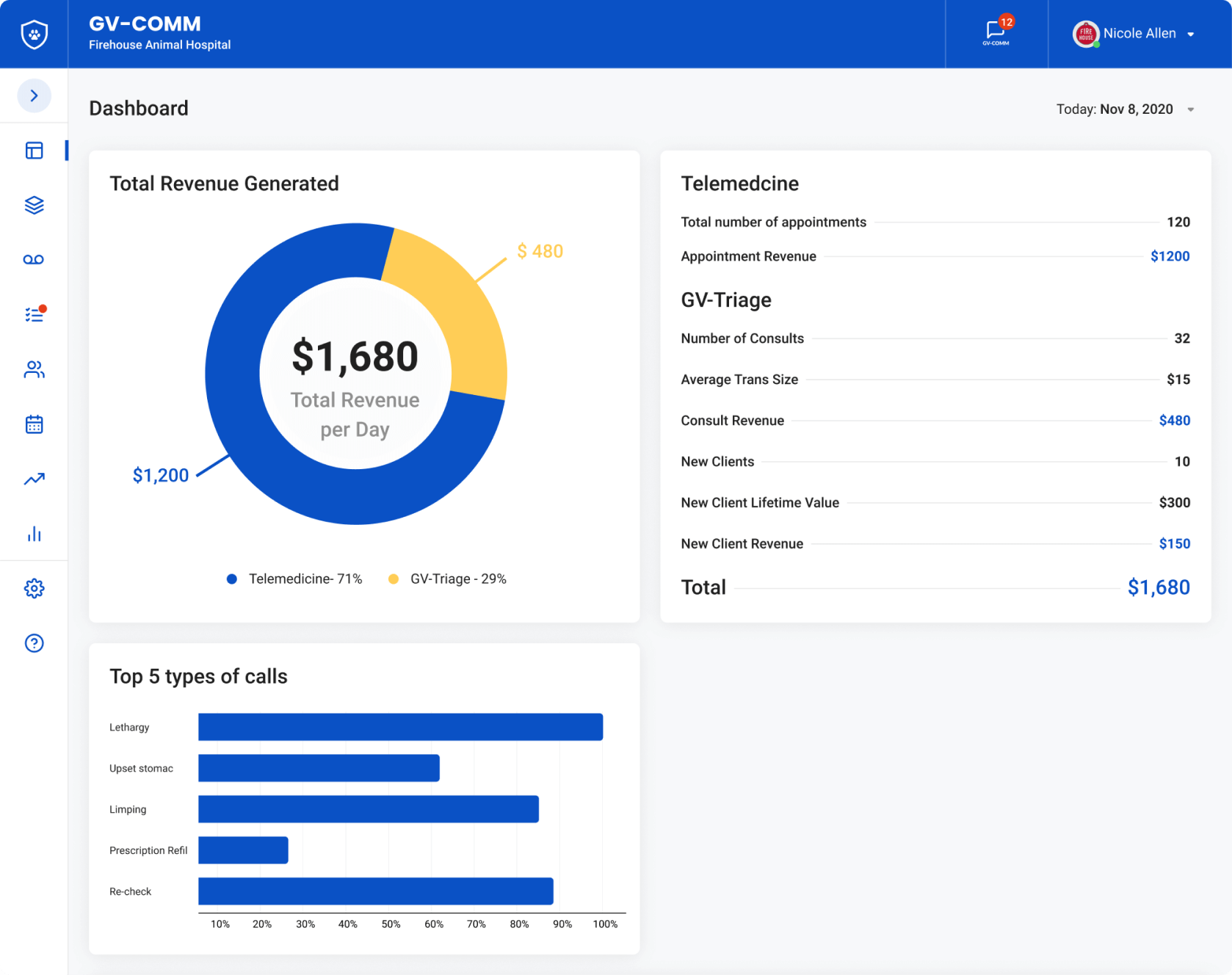Viewport: 1232px width, 975px height.
Task: Open the calendar icon in sidebar
Action: click(x=34, y=424)
